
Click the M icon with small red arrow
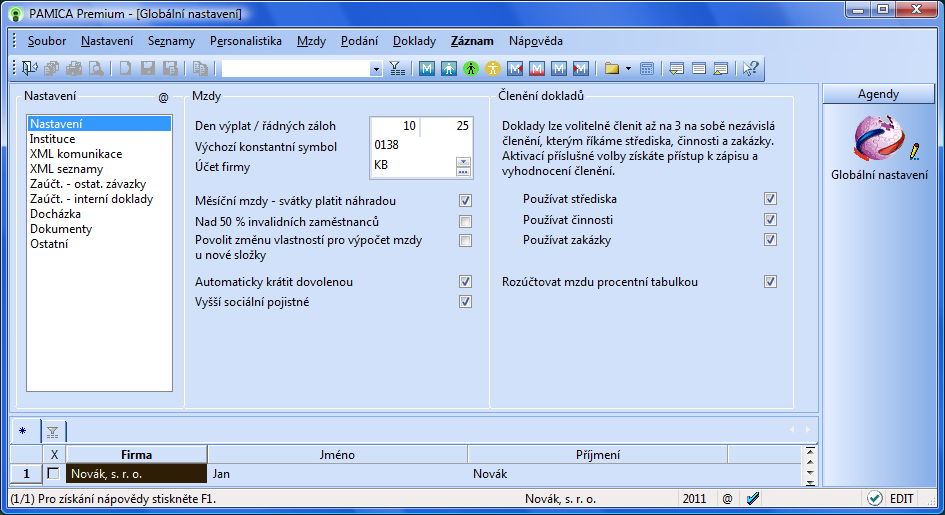click(x=515, y=69)
